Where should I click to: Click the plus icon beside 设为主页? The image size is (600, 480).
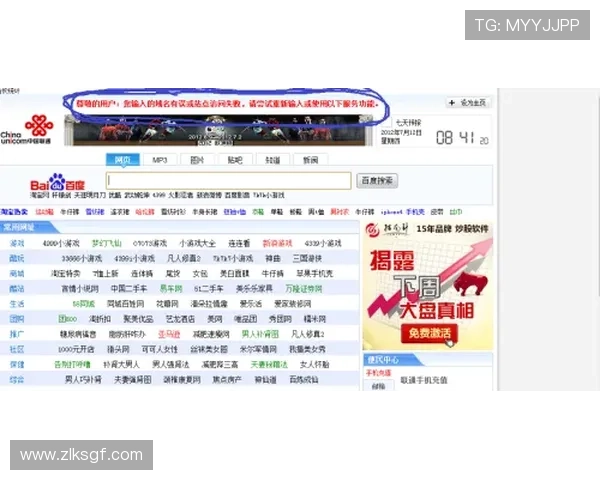pyautogui.click(x=452, y=103)
